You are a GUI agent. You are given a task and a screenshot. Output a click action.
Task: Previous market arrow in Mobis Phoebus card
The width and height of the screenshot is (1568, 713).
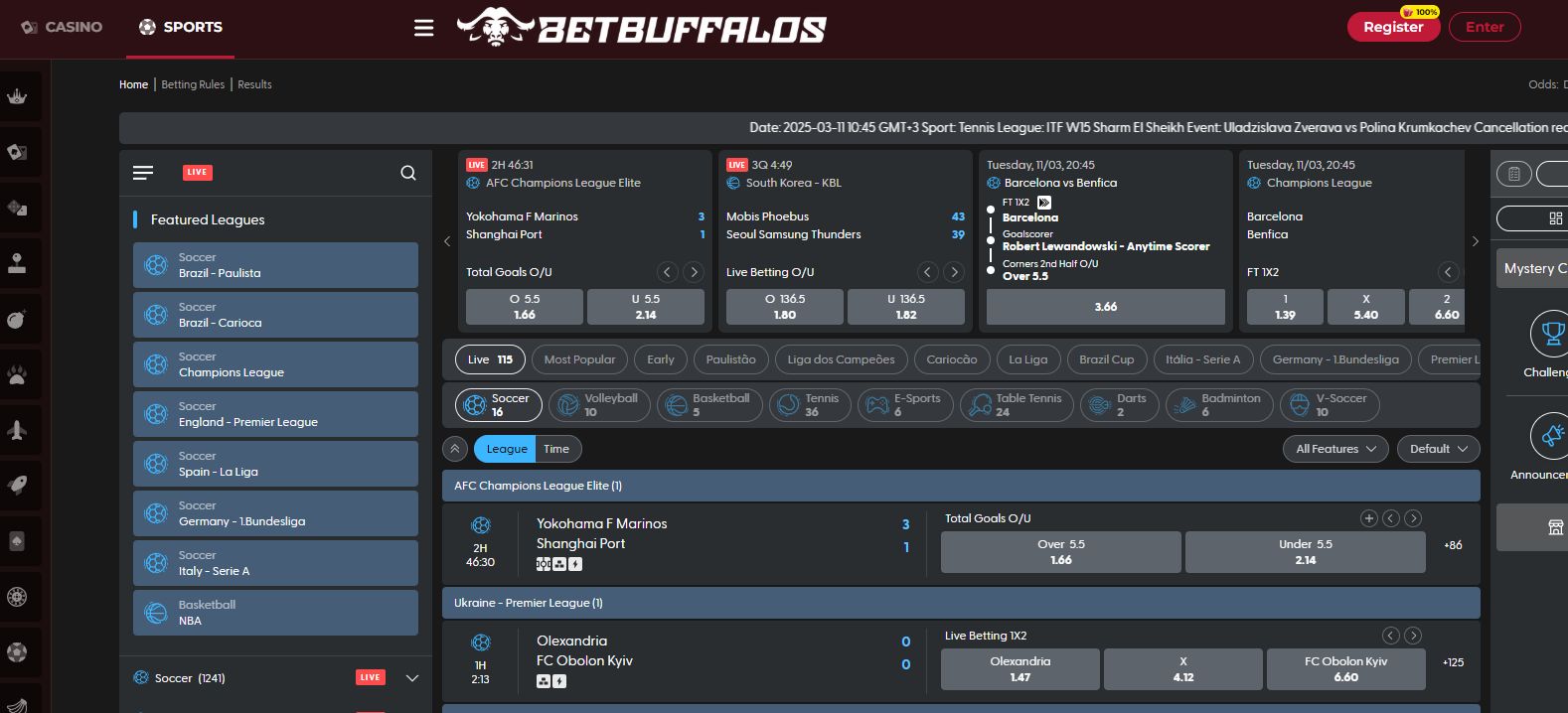[x=928, y=272]
